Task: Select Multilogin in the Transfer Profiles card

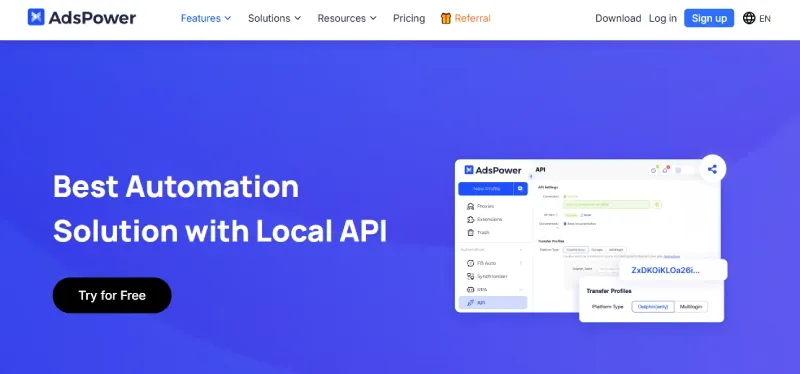Action: click(x=691, y=307)
